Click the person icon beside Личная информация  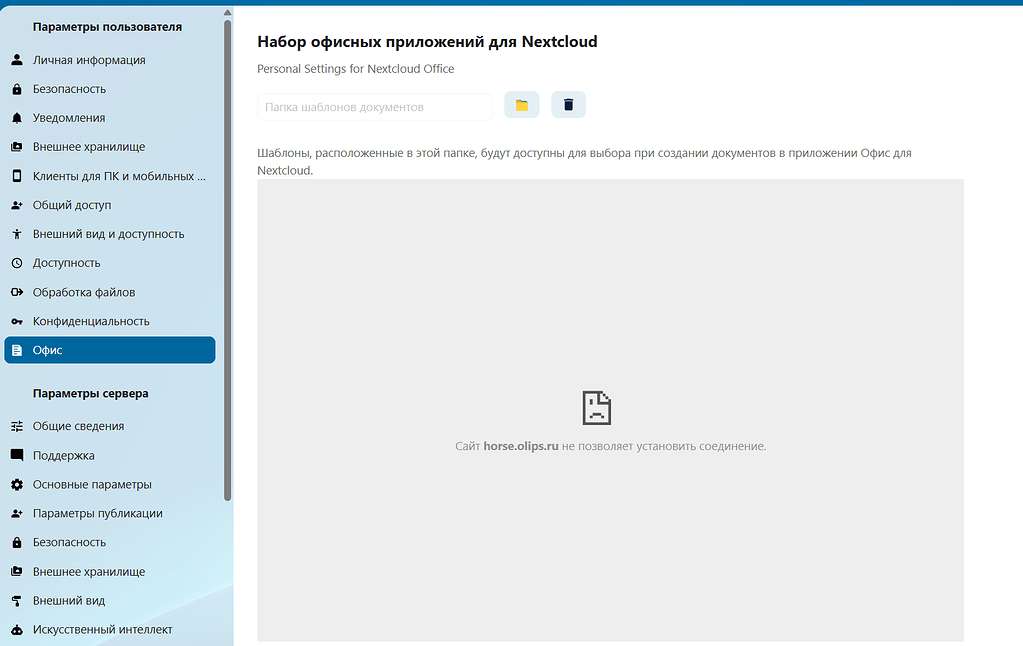pyautogui.click(x=17, y=60)
